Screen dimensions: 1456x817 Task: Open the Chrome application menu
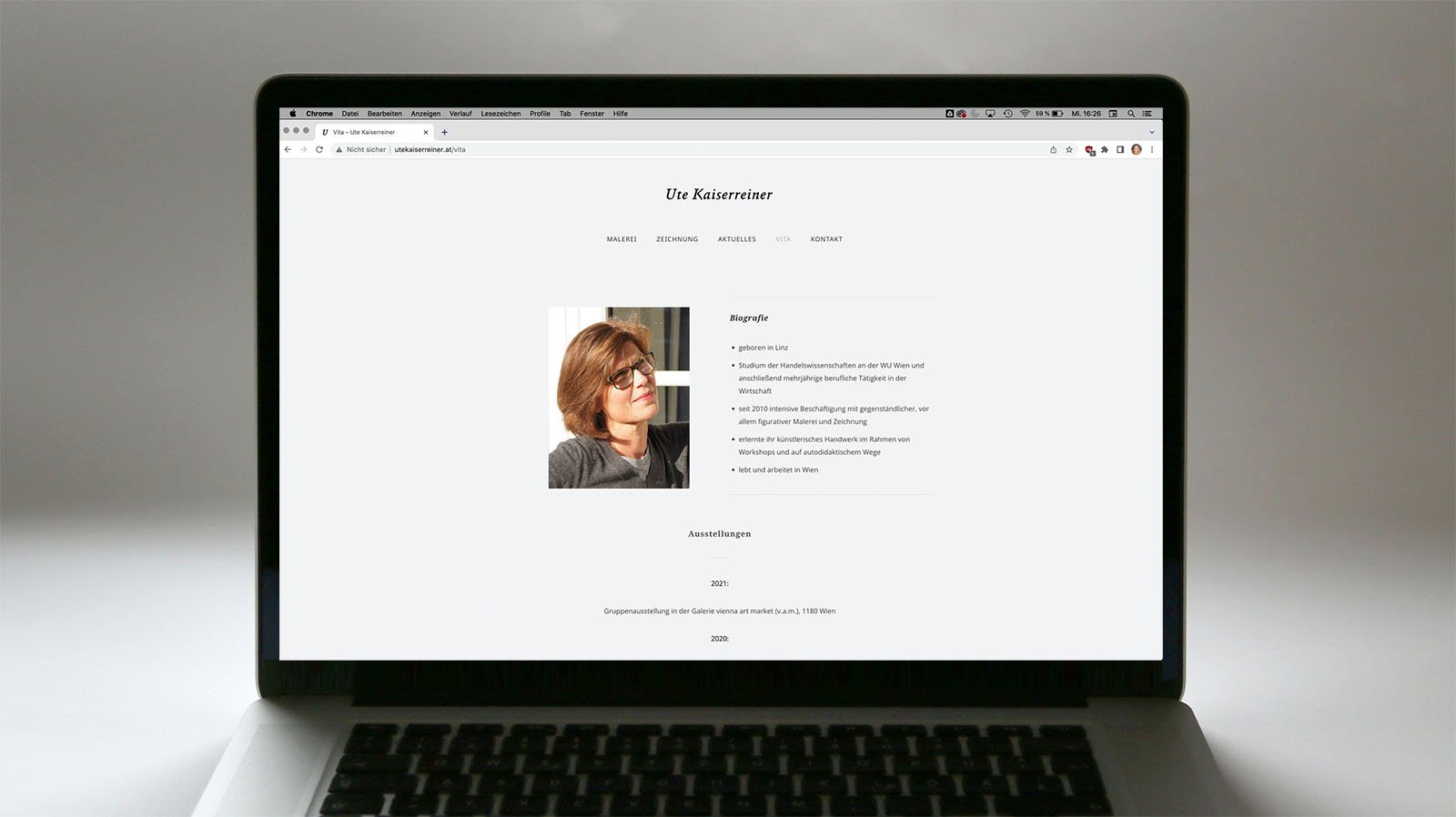(319, 114)
